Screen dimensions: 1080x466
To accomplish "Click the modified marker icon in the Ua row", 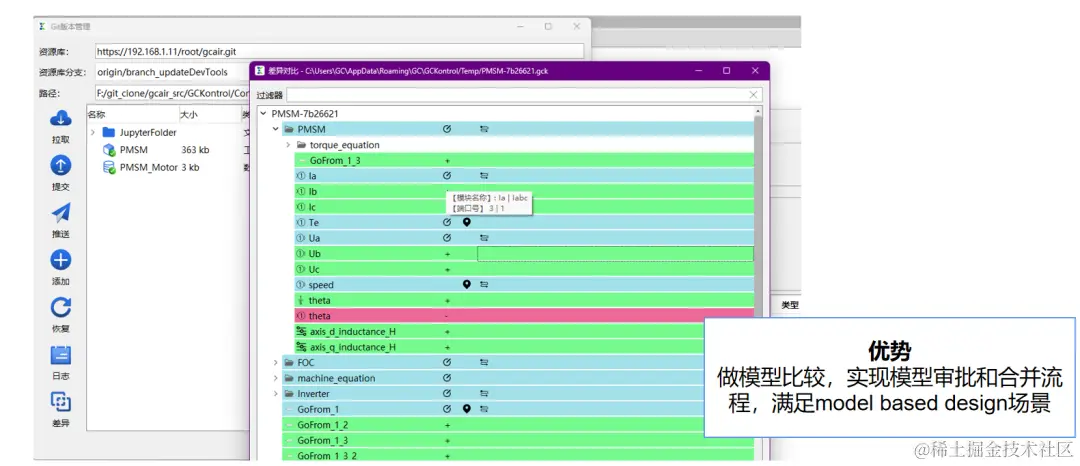I will point(446,237).
